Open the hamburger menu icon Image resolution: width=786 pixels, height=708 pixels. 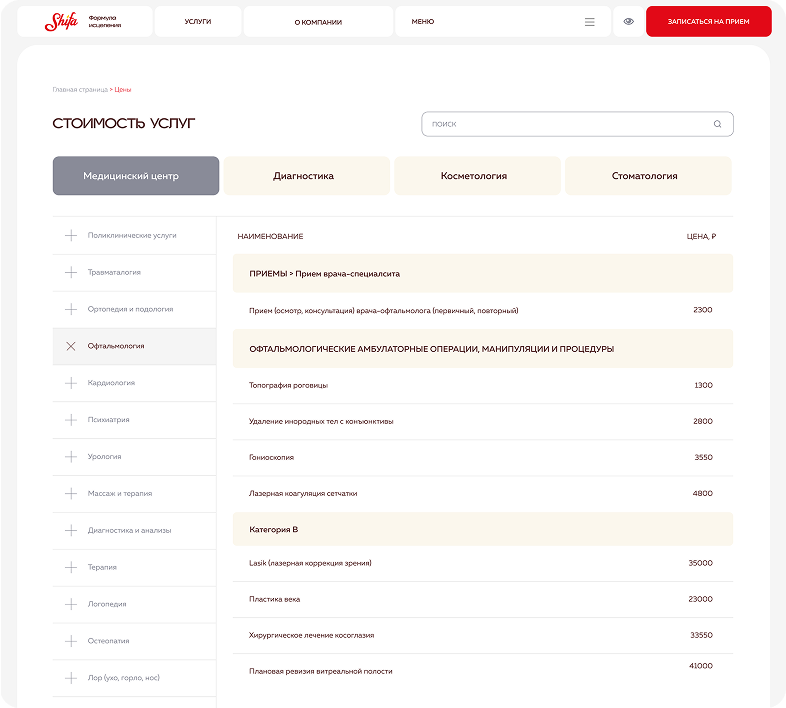tap(589, 22)
